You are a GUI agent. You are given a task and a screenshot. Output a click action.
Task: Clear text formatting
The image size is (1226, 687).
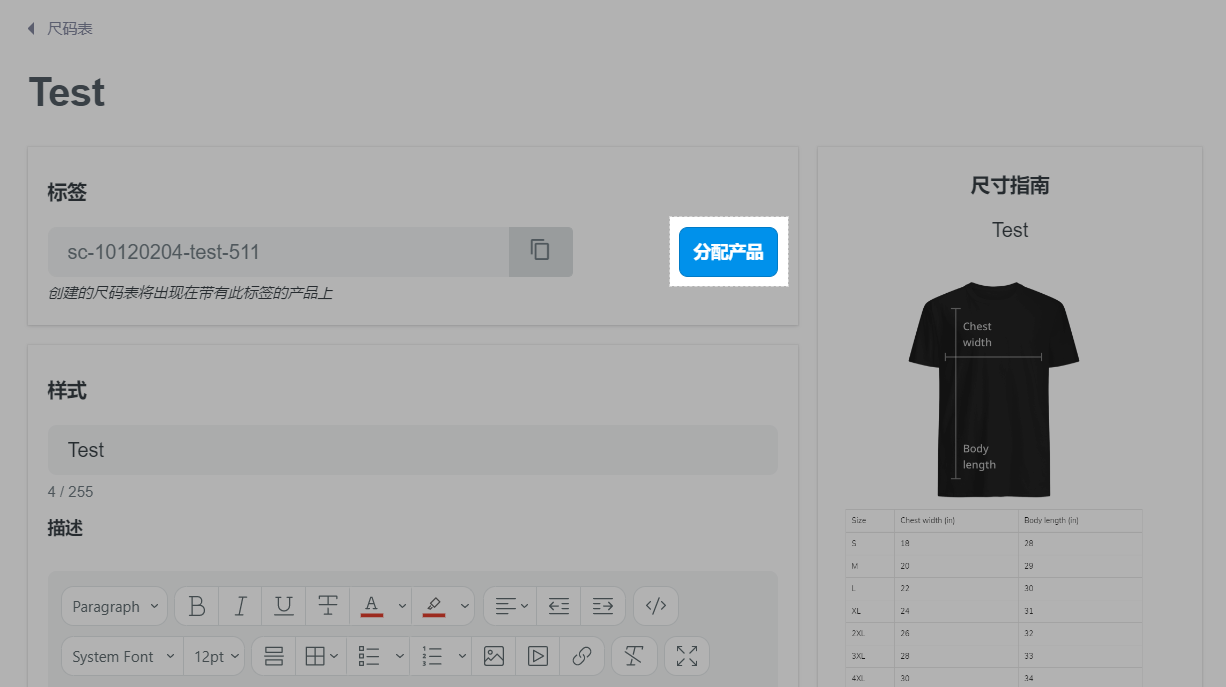634,656
